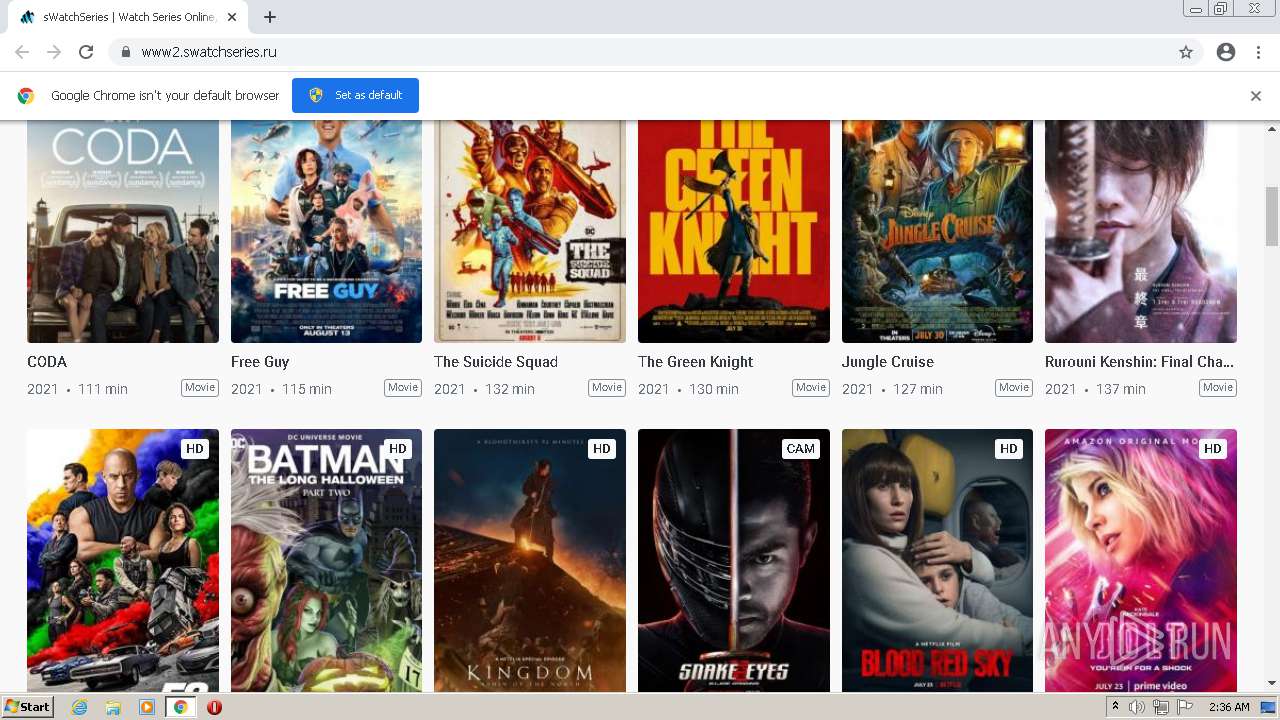Click the CAM badge on Snake Eyes
This screenshot has width=1280, height=720.
(801, 449)
